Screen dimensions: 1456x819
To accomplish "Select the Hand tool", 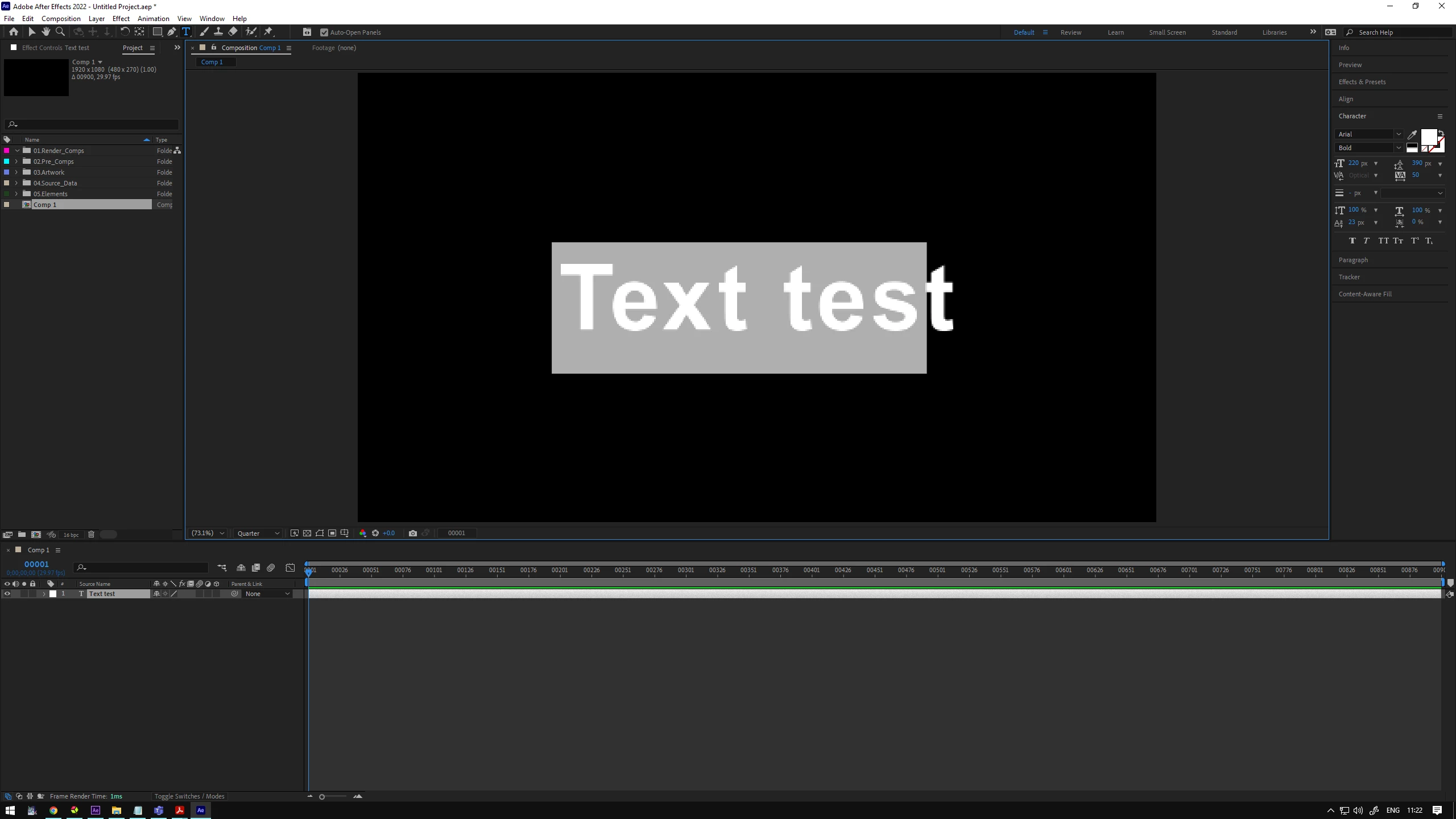I will [45, 32].
